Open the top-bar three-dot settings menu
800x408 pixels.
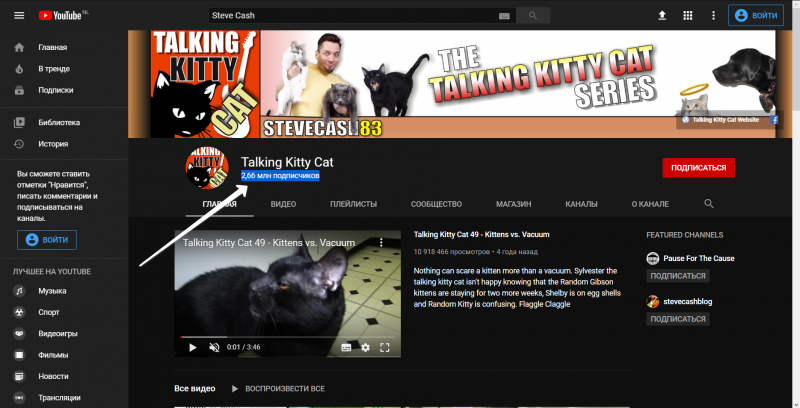point(713,15)
